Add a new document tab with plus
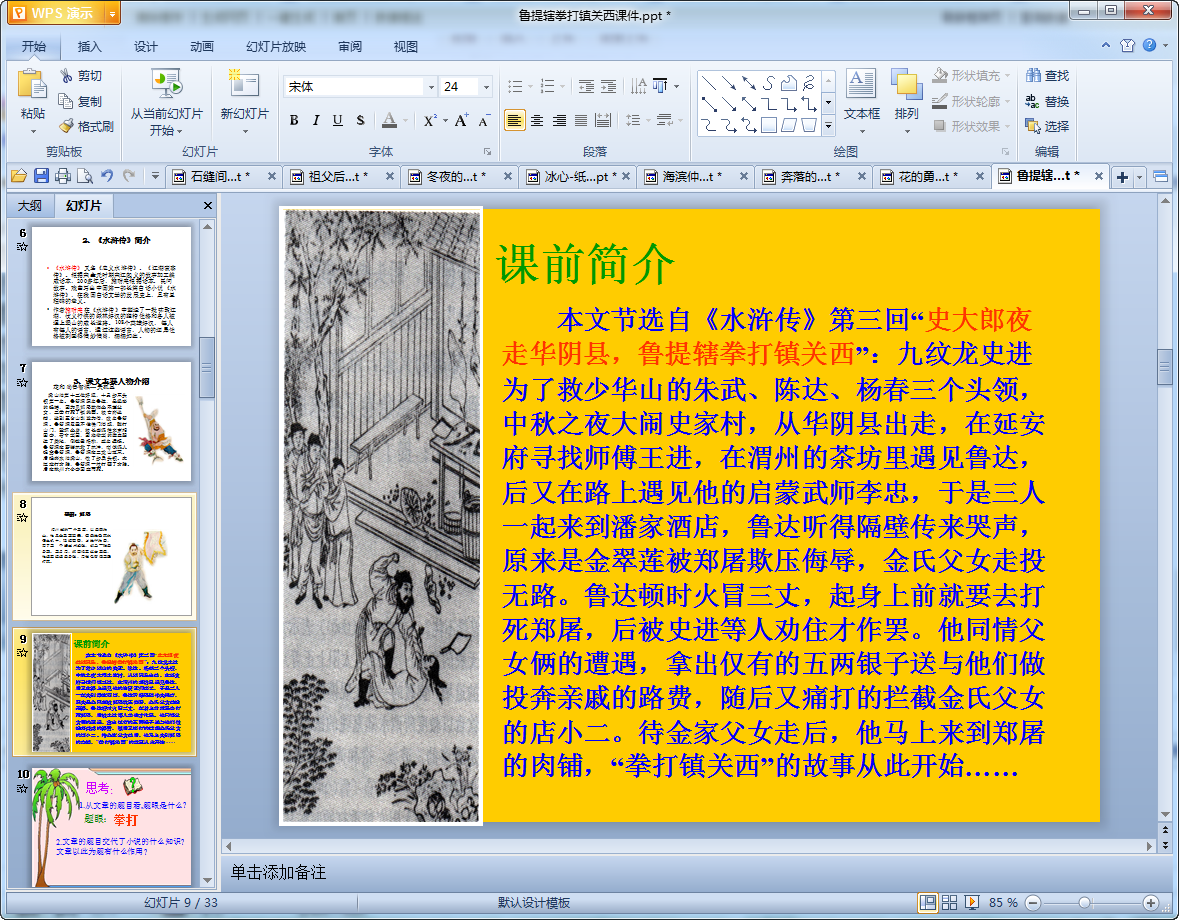 (1122, 177)
